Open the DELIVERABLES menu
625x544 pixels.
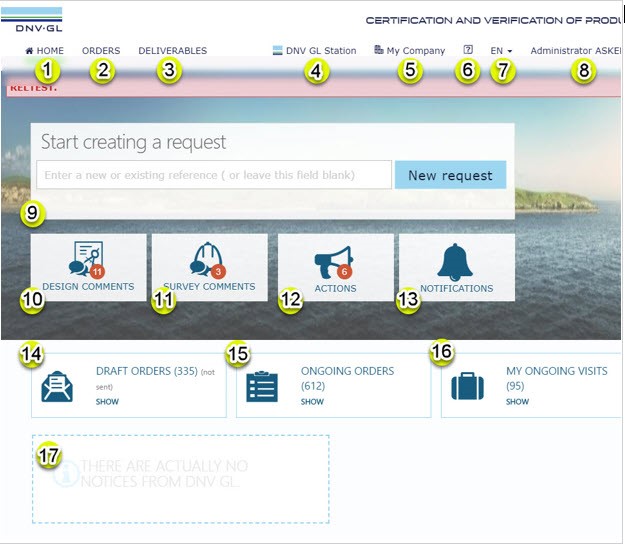click(172, 51)
